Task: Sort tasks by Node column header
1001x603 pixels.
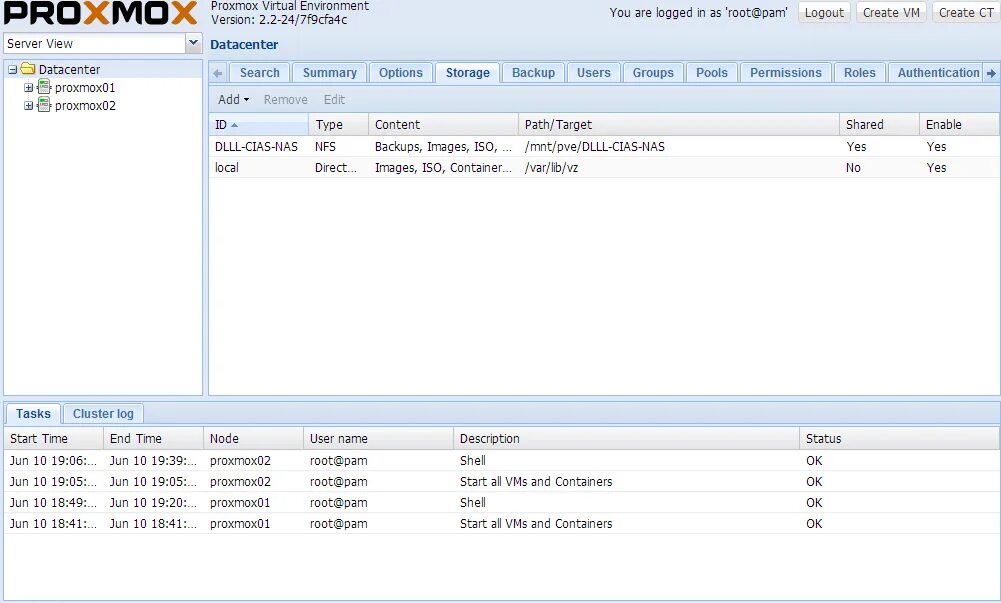Action: 253,439
